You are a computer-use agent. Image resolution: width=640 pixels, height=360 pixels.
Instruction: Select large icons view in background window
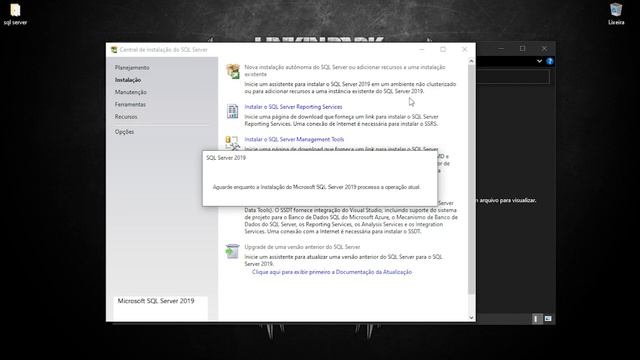548,319
